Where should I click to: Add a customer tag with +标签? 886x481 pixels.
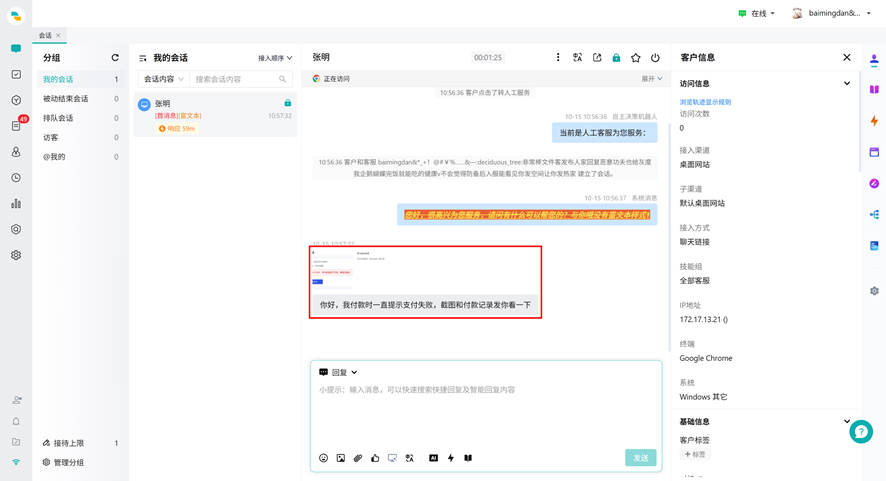[695, 454]
